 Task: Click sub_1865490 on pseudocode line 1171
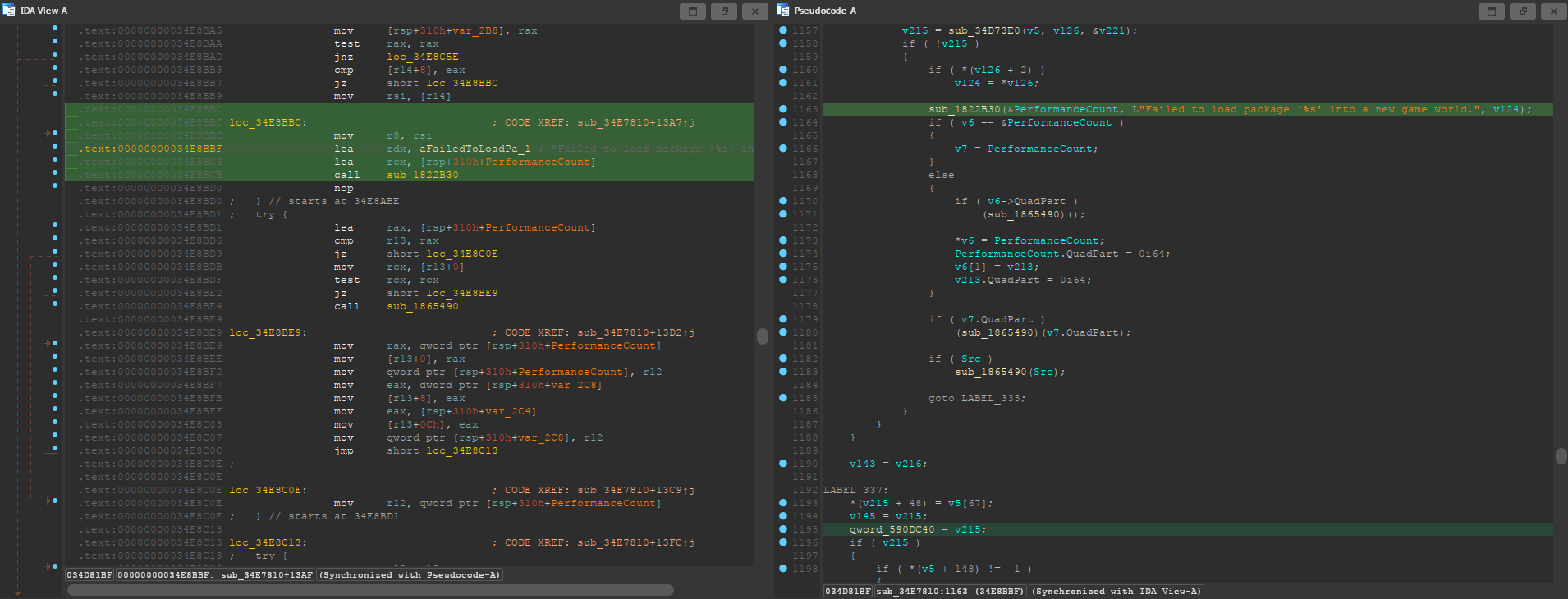pyautogui.click(x=1024, y=214)
